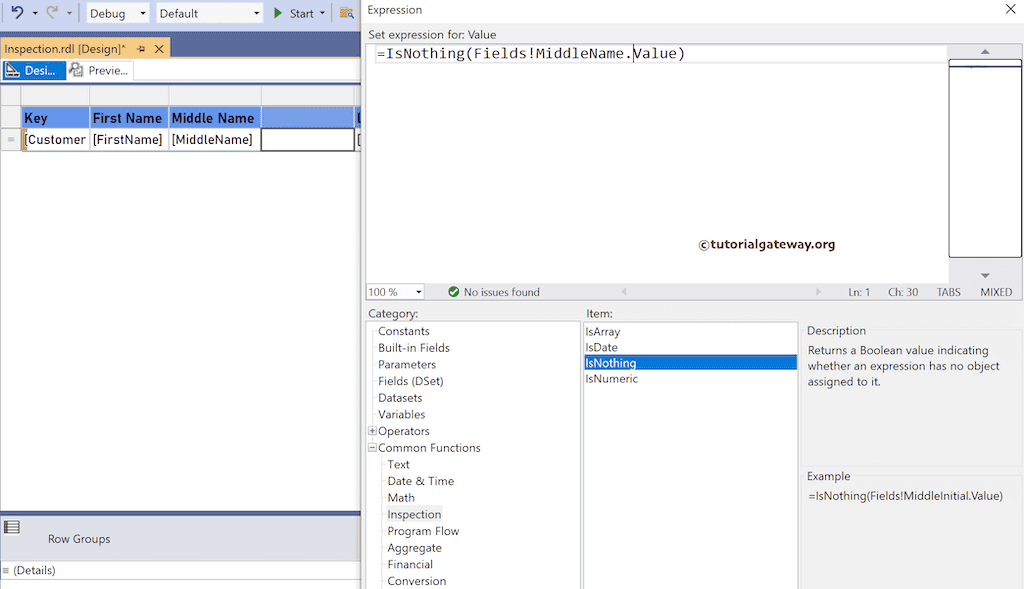The width and height of the screenshot is (1024, 589).
Task: Switch to the Design tab
Action: coord(34,70)
